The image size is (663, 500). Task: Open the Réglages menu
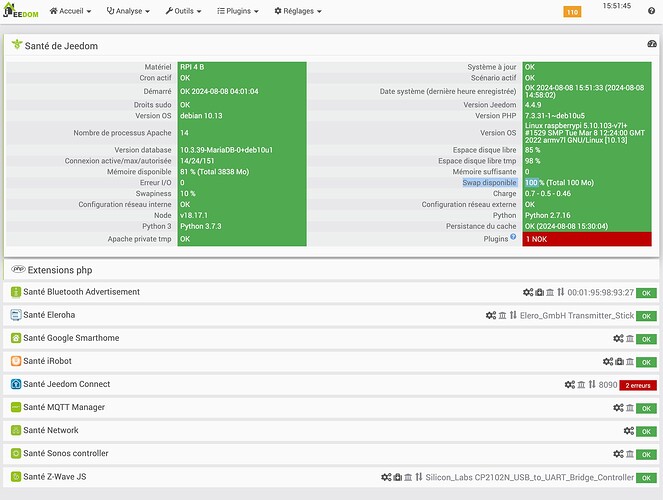pyautogui.click(x=298, y=11)
